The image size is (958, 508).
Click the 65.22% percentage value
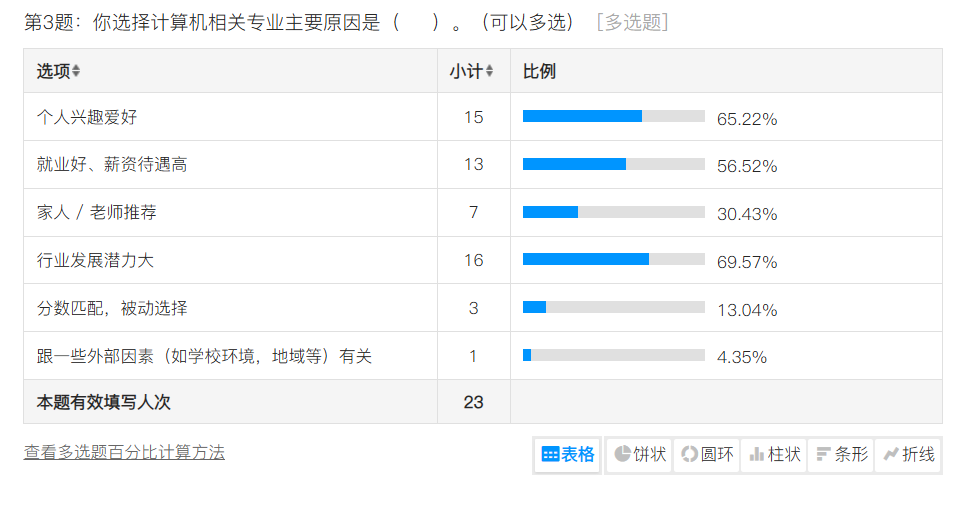747,119
